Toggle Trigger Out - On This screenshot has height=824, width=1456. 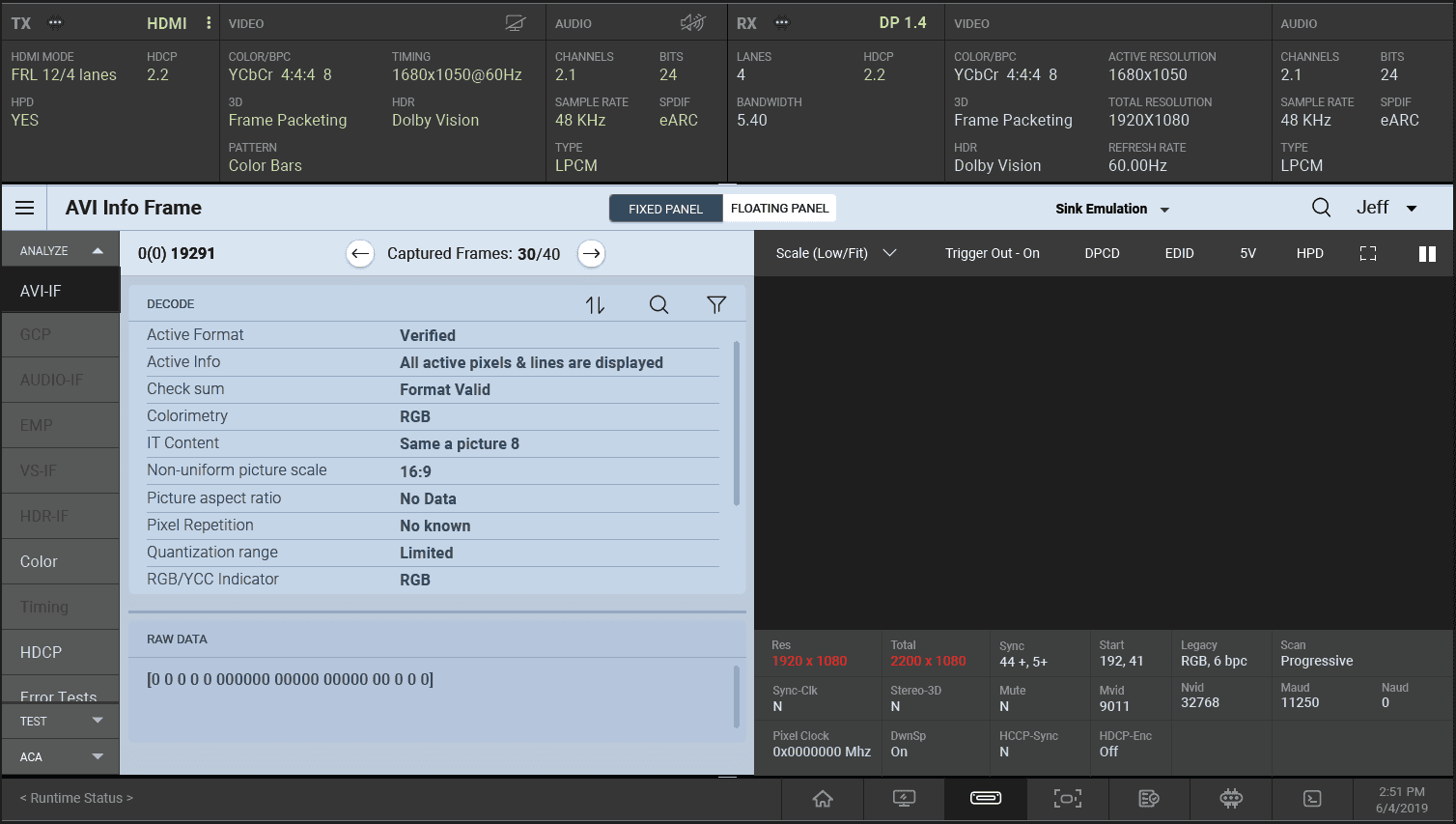point(992,253)
